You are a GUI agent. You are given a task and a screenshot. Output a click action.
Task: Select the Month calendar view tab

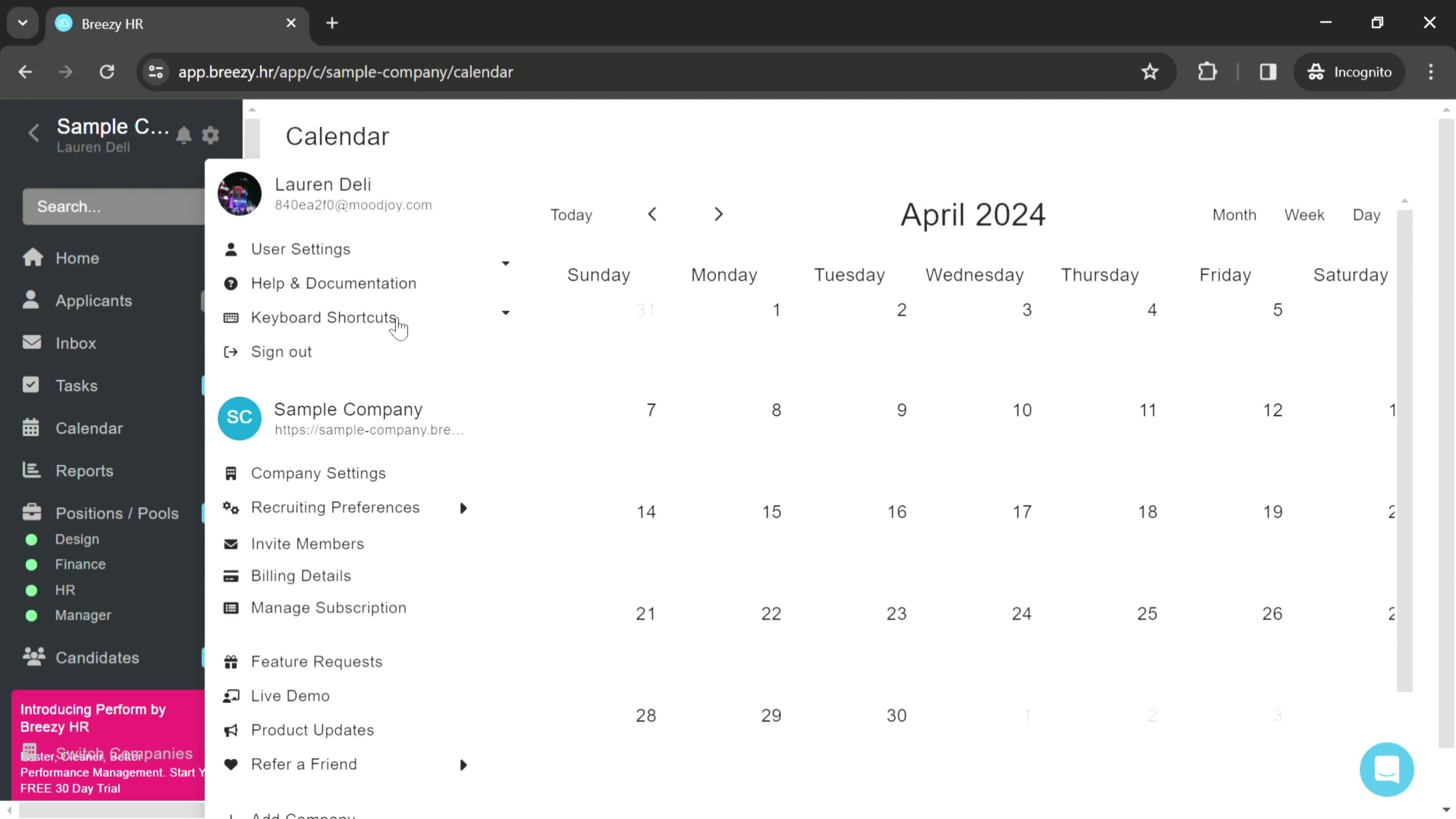[x=1234, y=214]
